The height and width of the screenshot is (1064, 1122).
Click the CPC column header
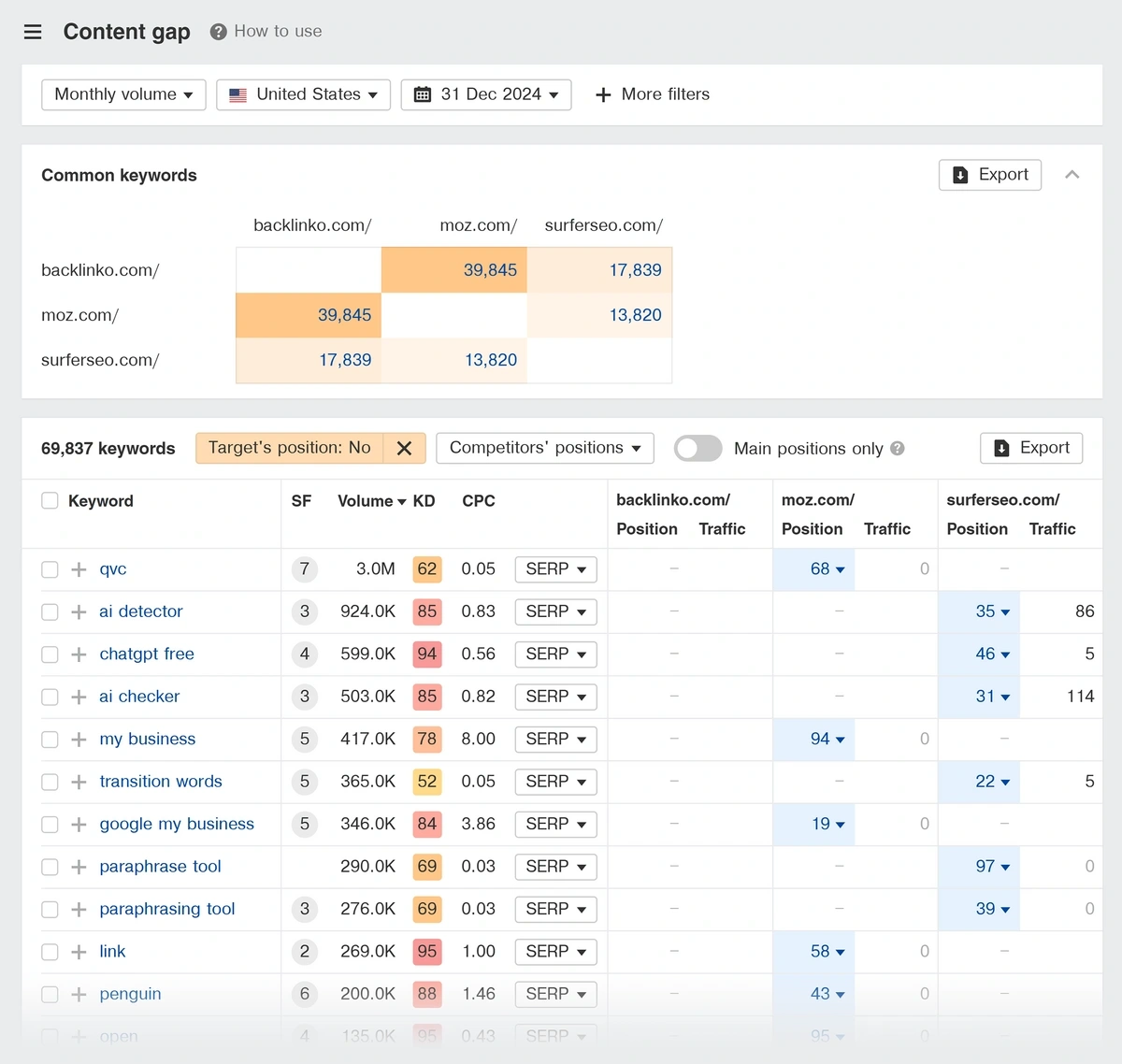(479, 501)
